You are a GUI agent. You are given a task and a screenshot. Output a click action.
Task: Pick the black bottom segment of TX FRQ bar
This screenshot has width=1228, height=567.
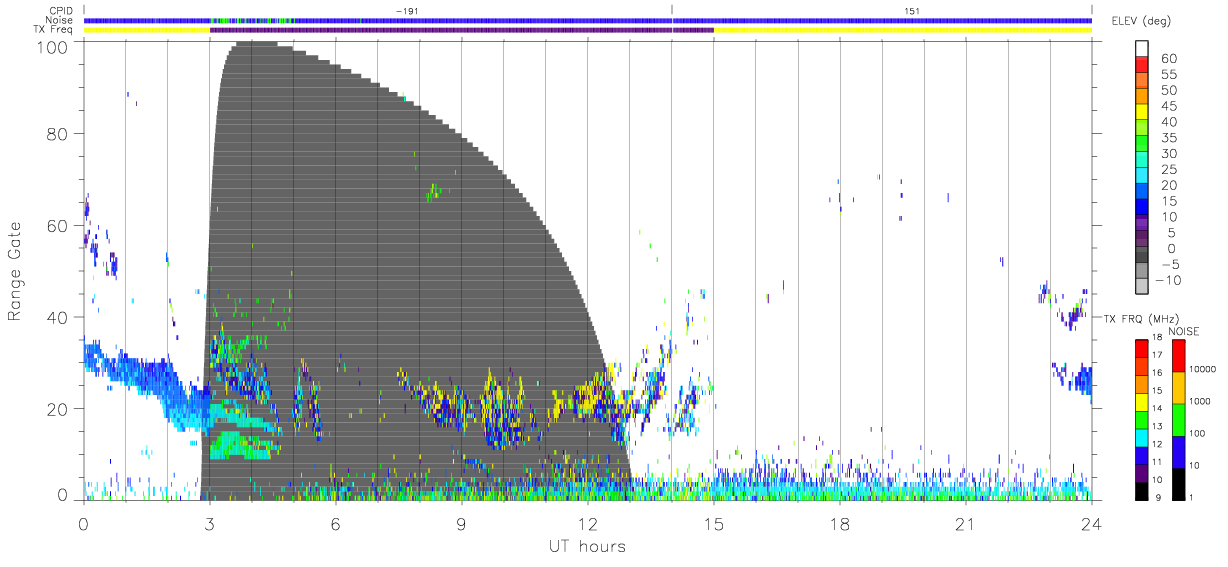click(1142, 490)
